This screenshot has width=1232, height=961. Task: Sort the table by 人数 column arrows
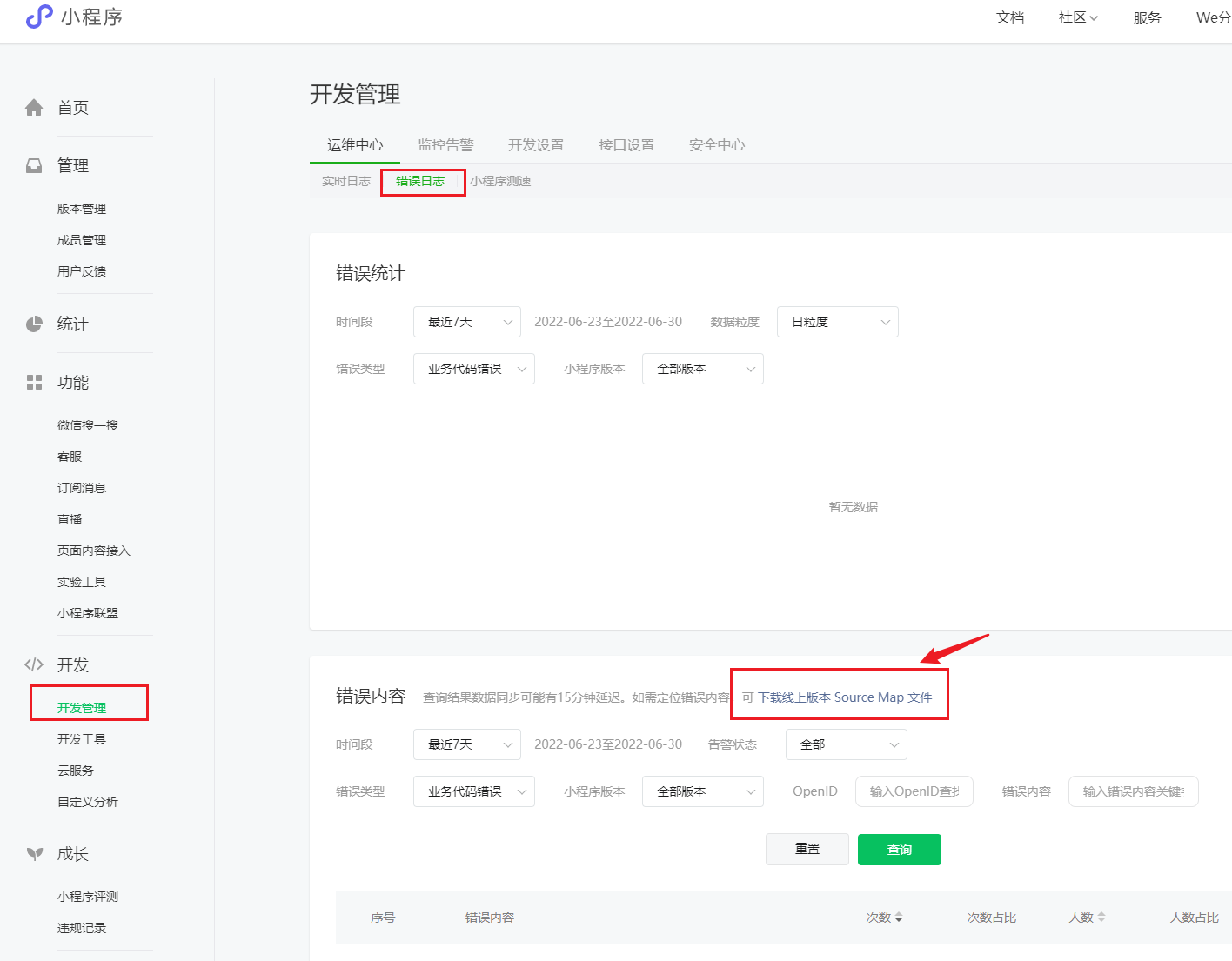pos(1101,918)
